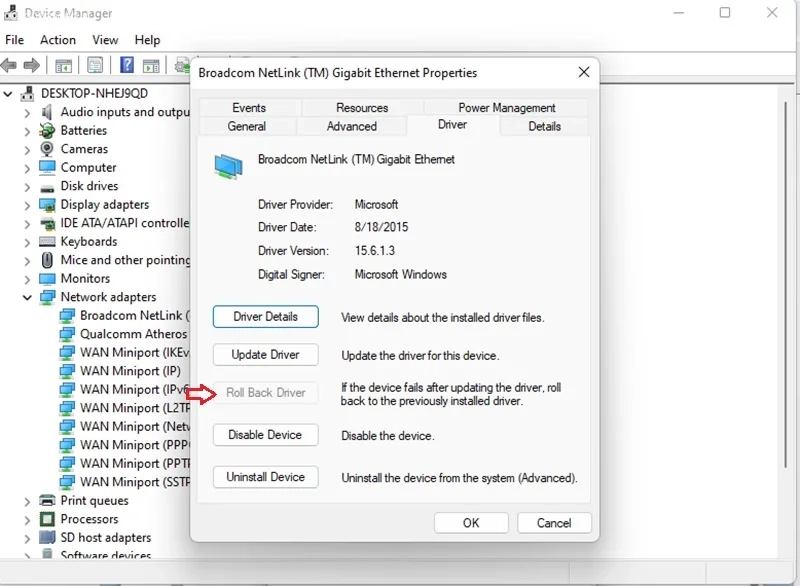800x586 pixels.
Task: Click the Properties toolbar icon
Action: click(95, 66)
